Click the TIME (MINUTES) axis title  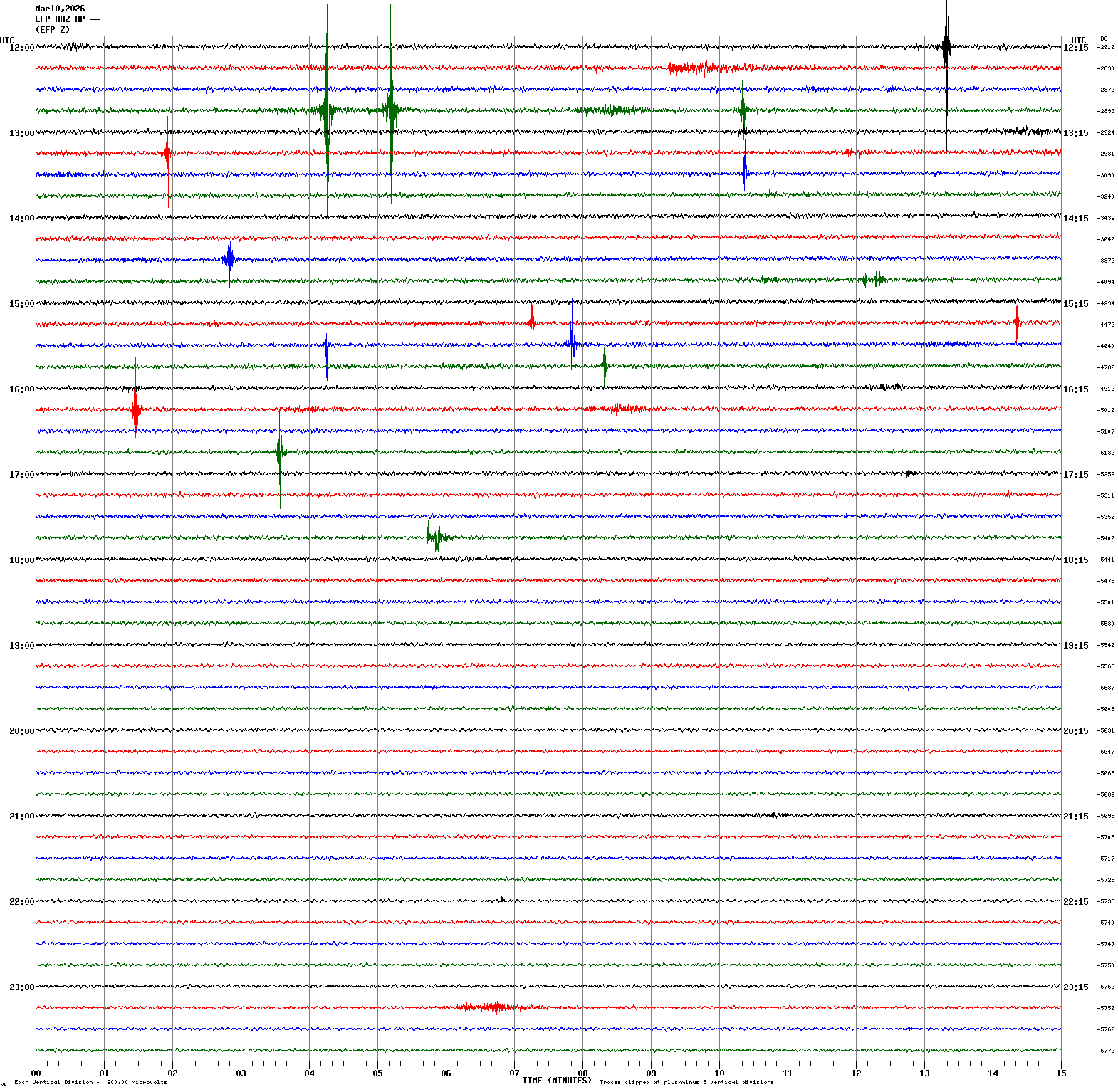point(556,1081)
